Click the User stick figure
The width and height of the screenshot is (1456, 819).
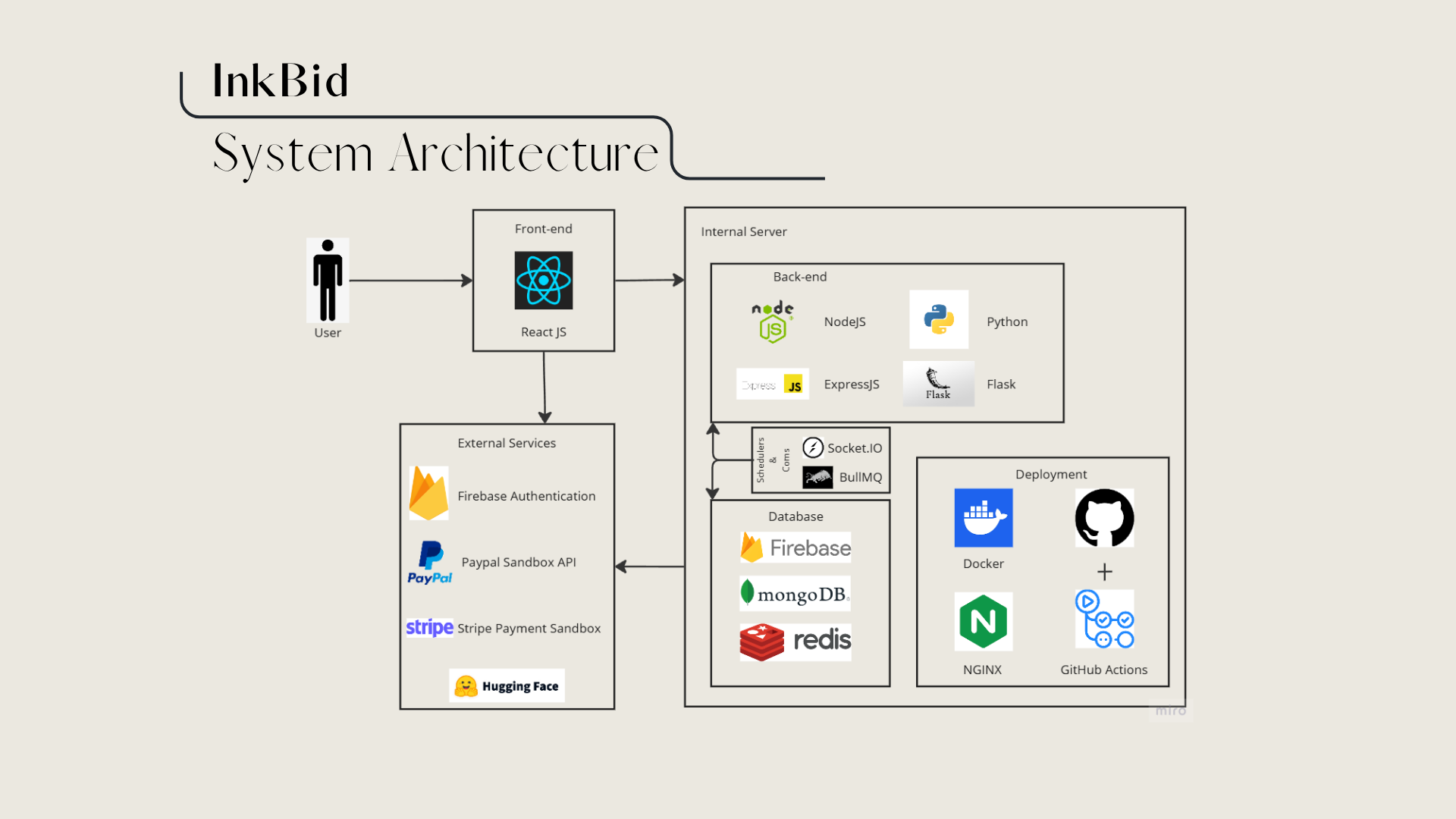click(x=328, y=281)
